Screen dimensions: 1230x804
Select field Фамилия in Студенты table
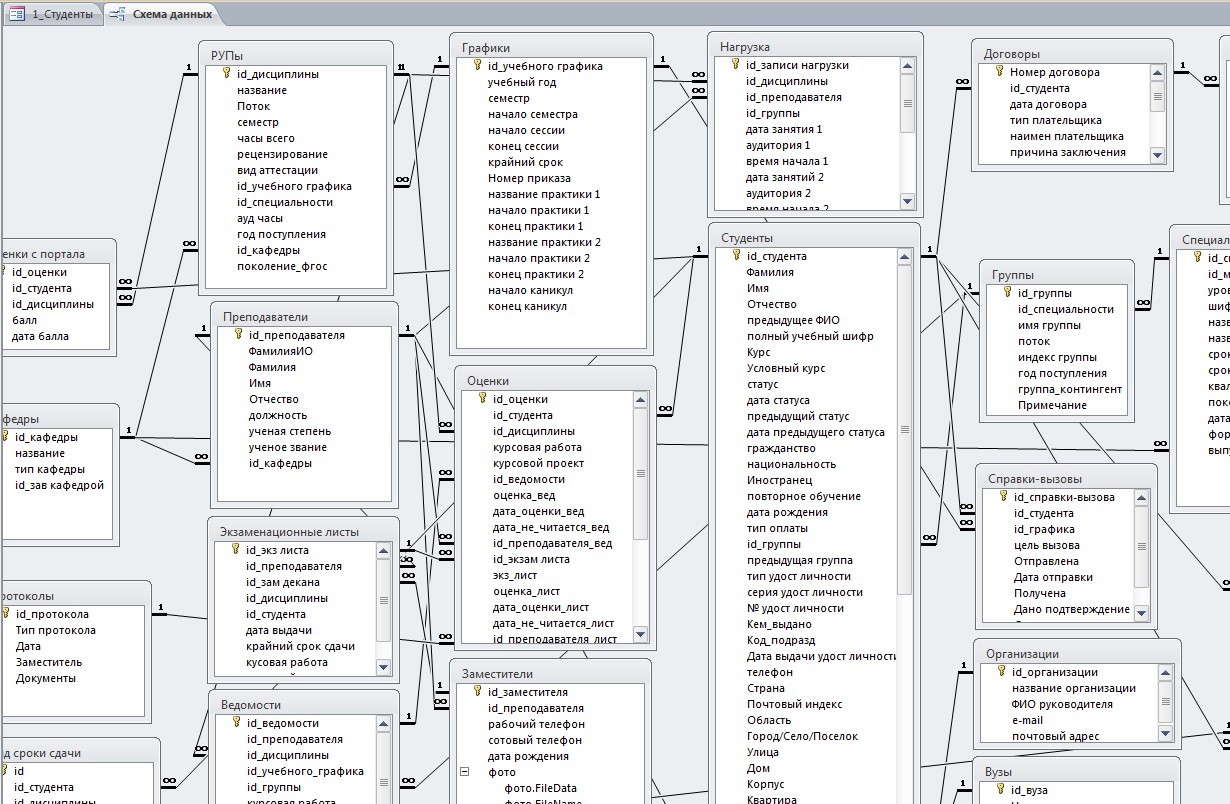pyautogui.click(x=770, y=272)
